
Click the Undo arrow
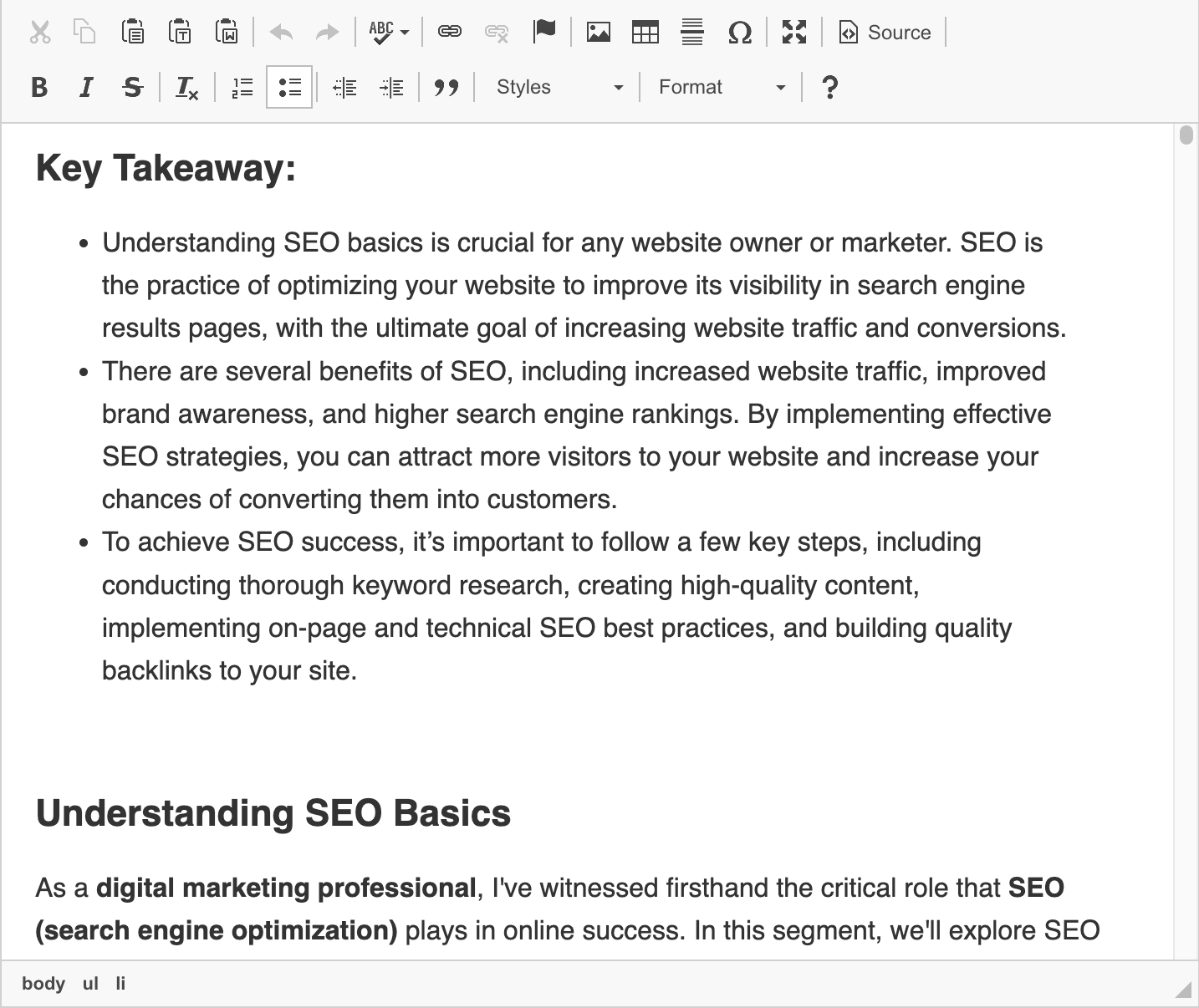[280, 33]
